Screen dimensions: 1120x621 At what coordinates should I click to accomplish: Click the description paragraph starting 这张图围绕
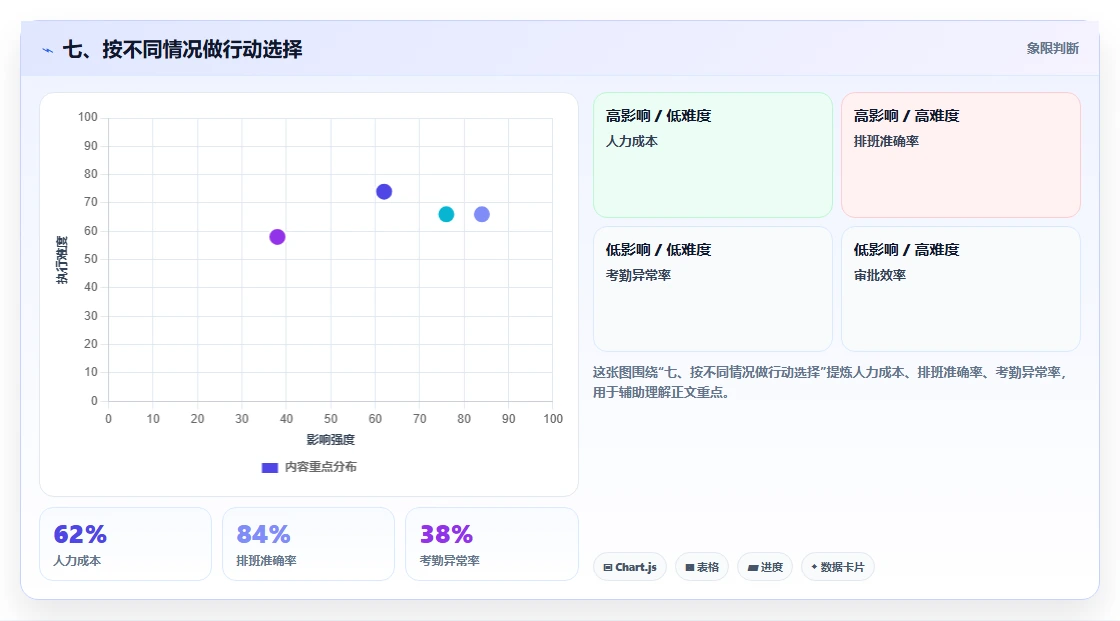[x=830, y=382]
